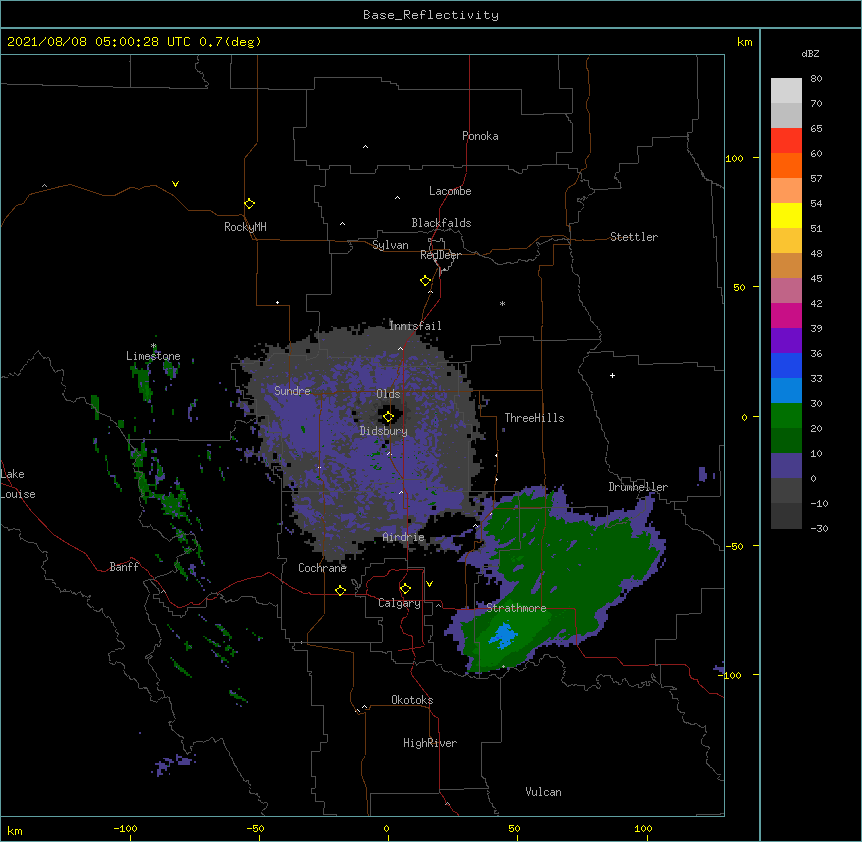Select the orange 60 dBZ legend color
The width and height of the screenshot is (862, 842).
(786, 165)
